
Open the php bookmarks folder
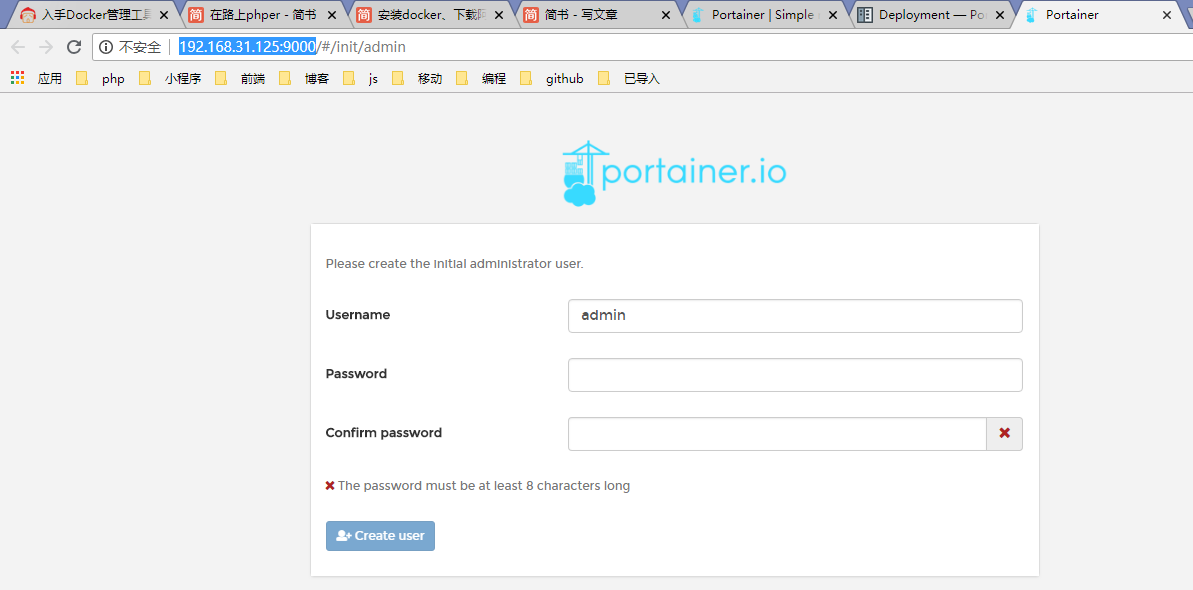click(x=113, y=77)
